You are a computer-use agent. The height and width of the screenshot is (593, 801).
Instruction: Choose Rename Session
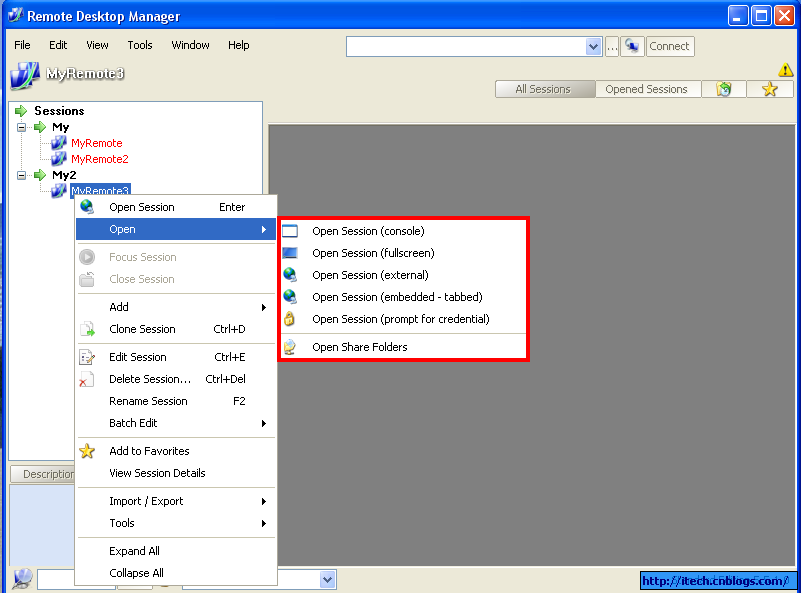click(x=176, y=401)
